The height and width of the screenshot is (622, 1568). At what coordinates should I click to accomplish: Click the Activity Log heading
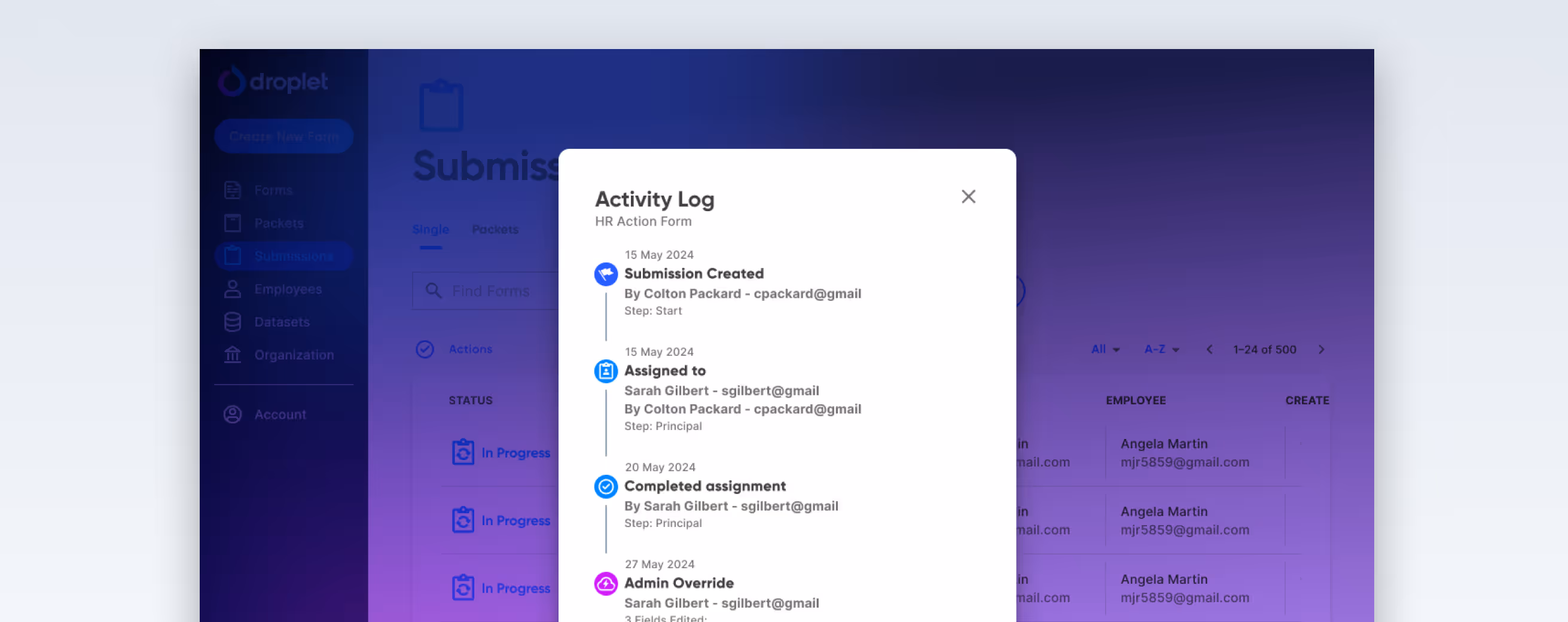pos(654,199)
